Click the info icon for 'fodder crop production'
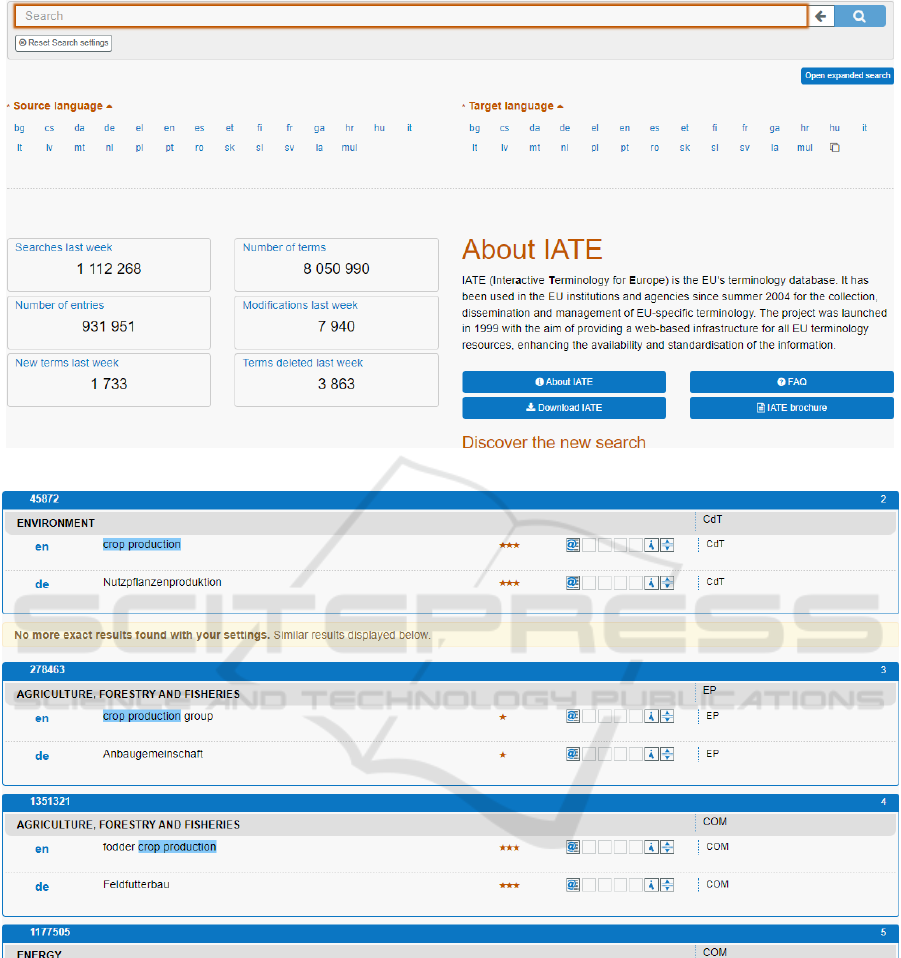The width and height of the screenshot is (901, 958). click(651, 847)
